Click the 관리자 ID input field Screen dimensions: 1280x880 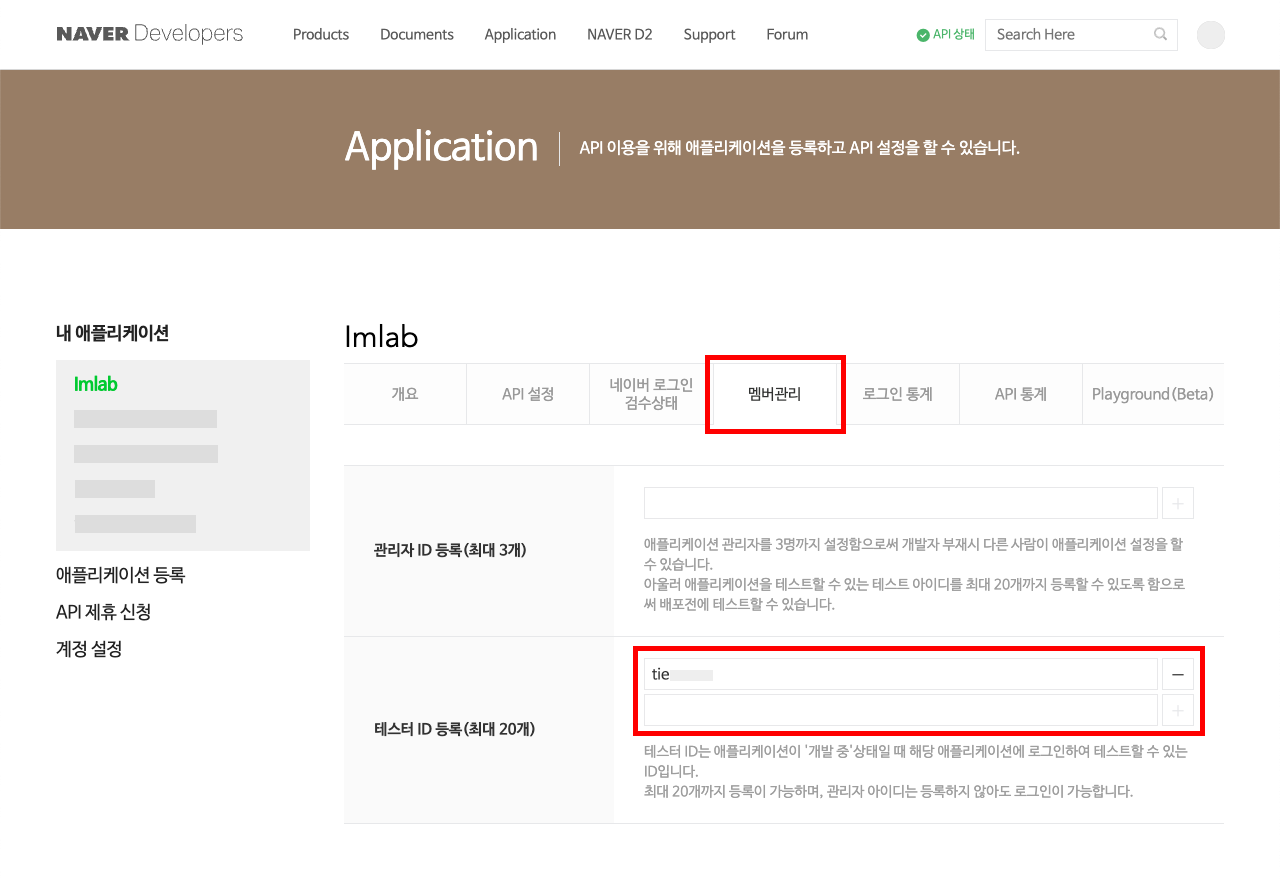[901, 503]
